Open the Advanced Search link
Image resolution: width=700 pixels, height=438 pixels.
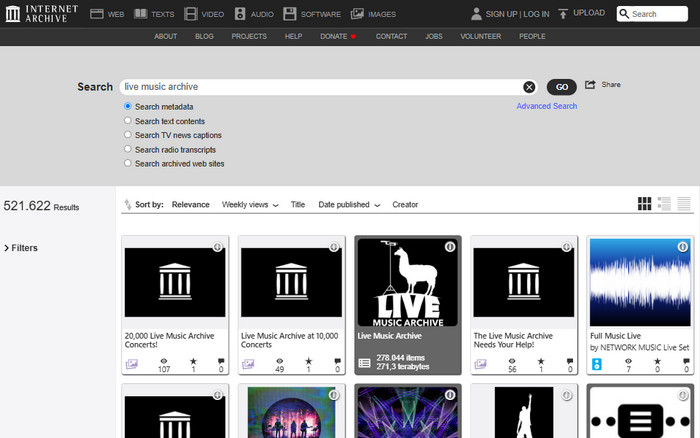tap(546, 106)
